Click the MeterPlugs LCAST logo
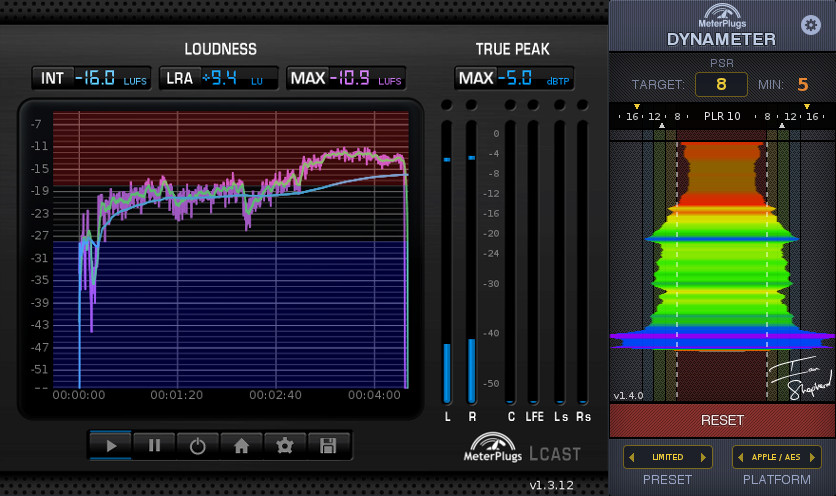The height and width of the screenshot is (496, 836). tap(522, 448)
